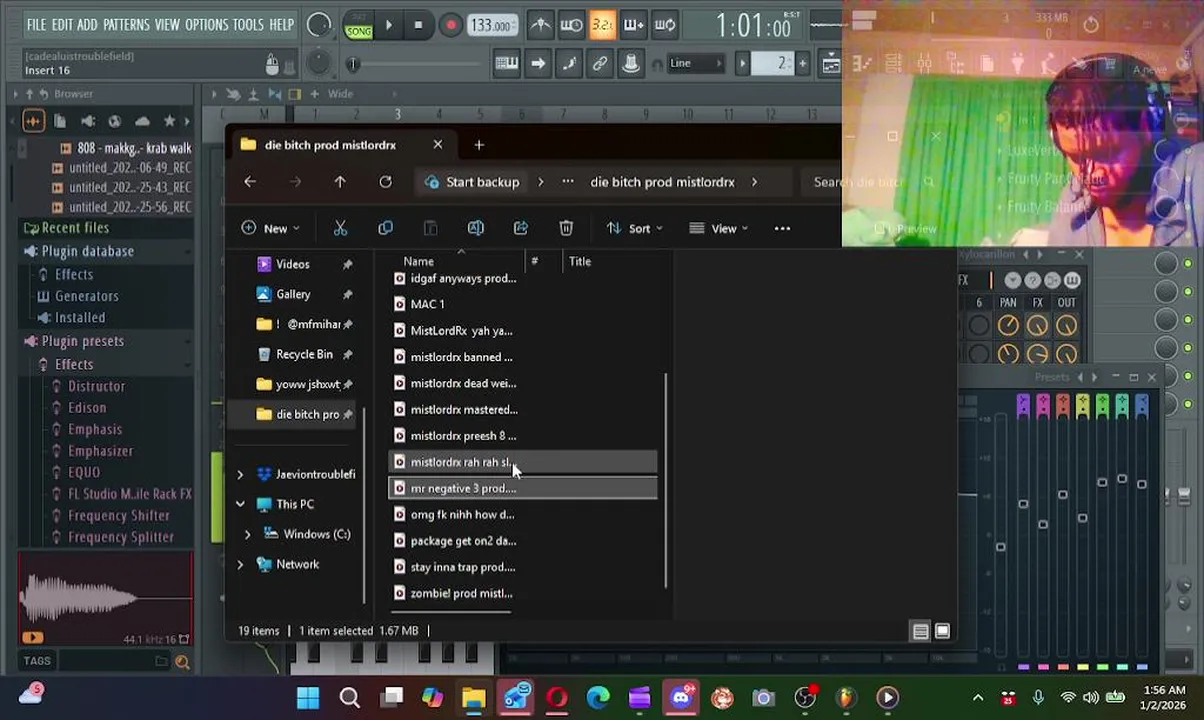Select the plugin speaker browser tab icon
Viewport: 1204px width, 720px height.
[x=87, y=121]
